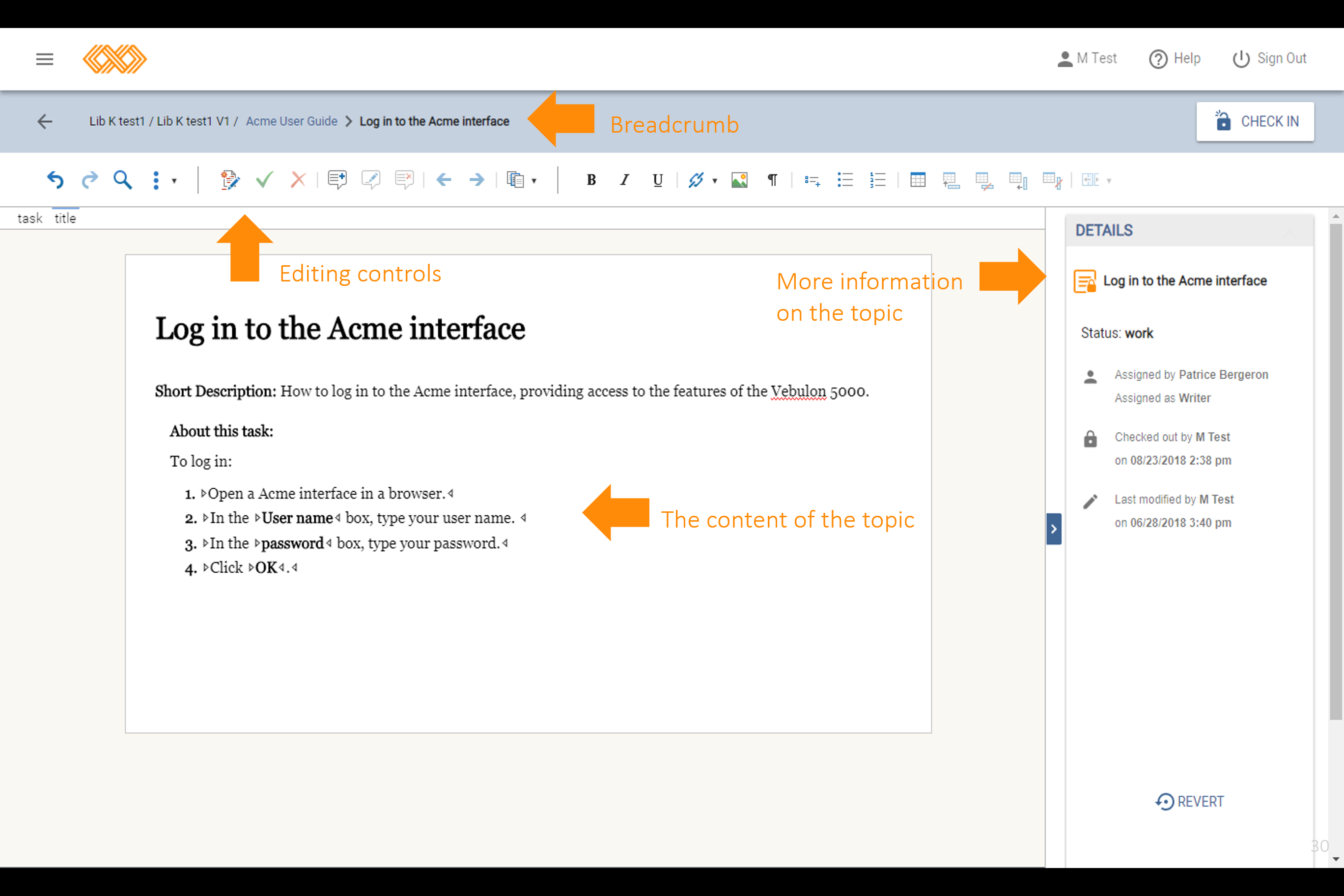Click 'Last modified by M Test' text
The image size is (1344, 896).
tap(1175, 500)
